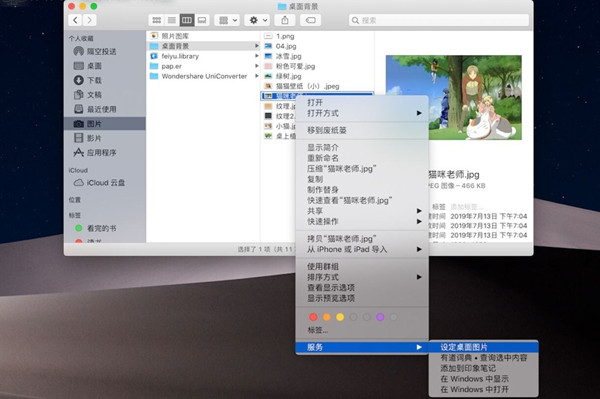Select 图片 in the sidebar
The height and width of the screenshot is (399, 600).
coord(104,124)
